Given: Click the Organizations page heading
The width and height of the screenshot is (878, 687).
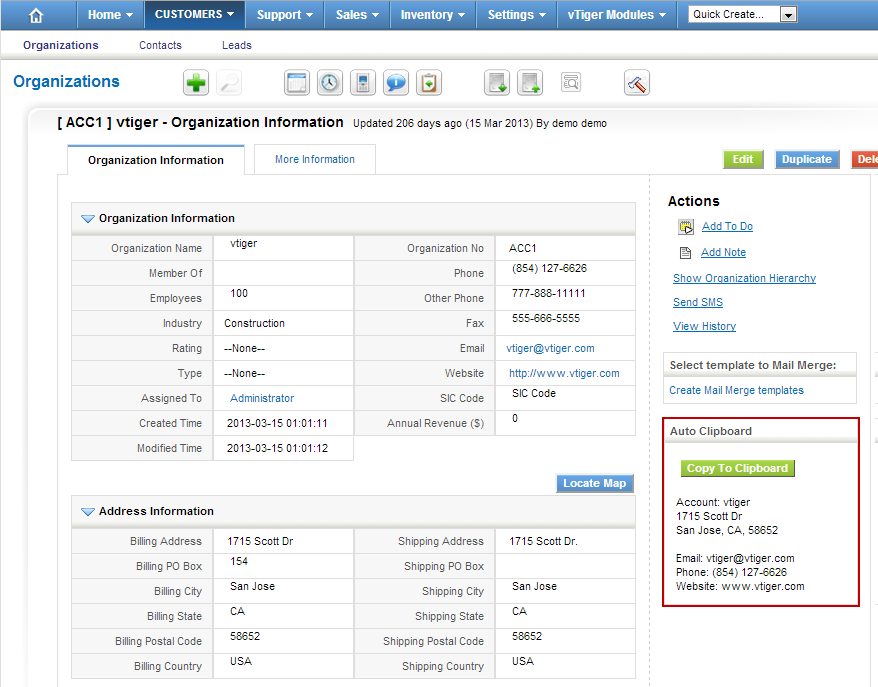Looking at the screenshot, I should (x=66, y=82).
